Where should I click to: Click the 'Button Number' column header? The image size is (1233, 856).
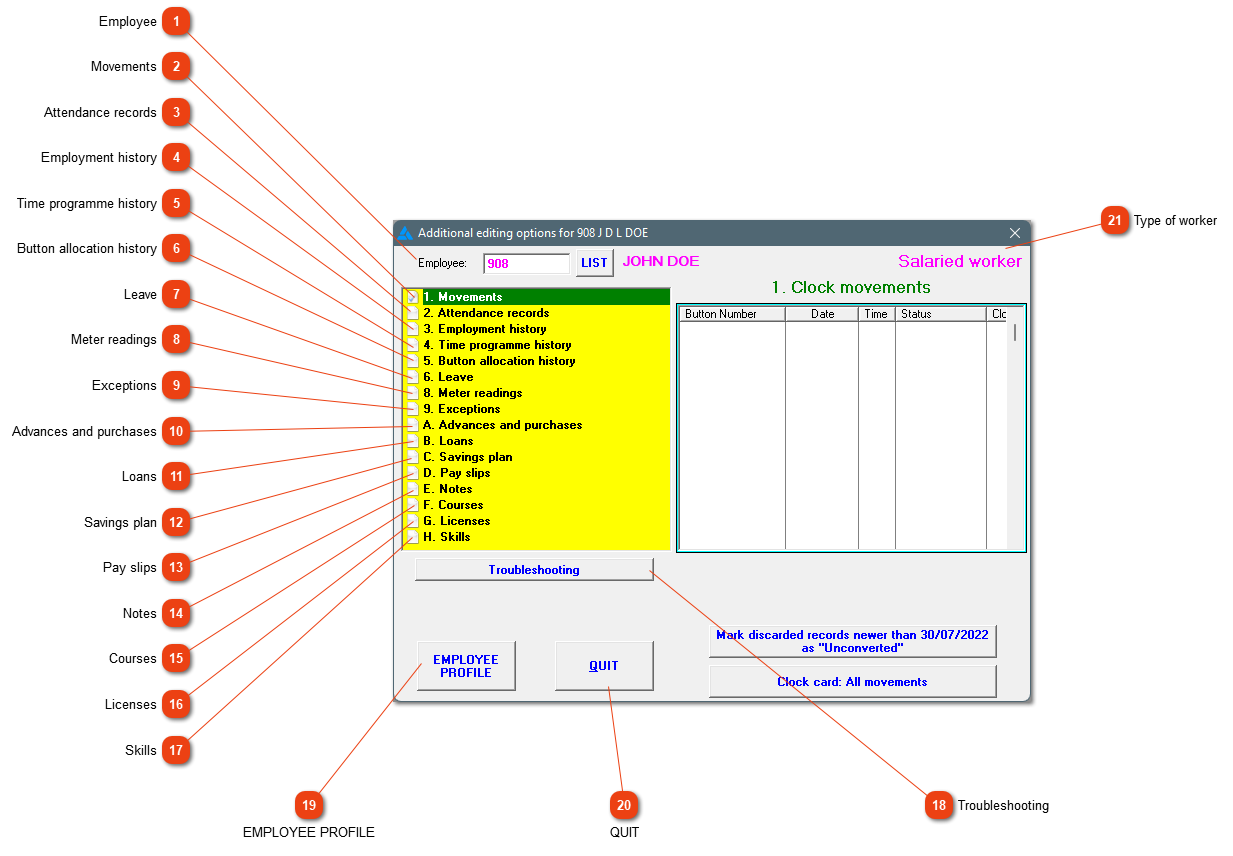(x=732, y=314)
